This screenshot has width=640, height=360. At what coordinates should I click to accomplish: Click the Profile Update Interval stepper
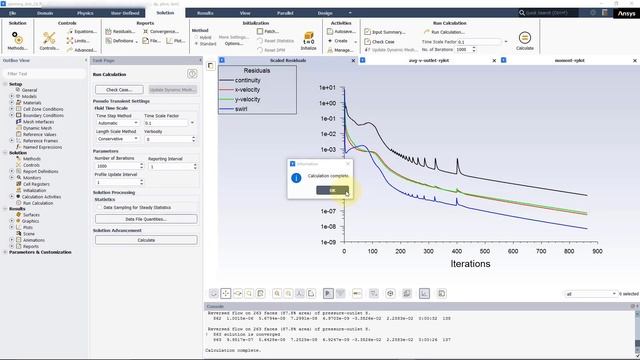click(x=142, y=182)
